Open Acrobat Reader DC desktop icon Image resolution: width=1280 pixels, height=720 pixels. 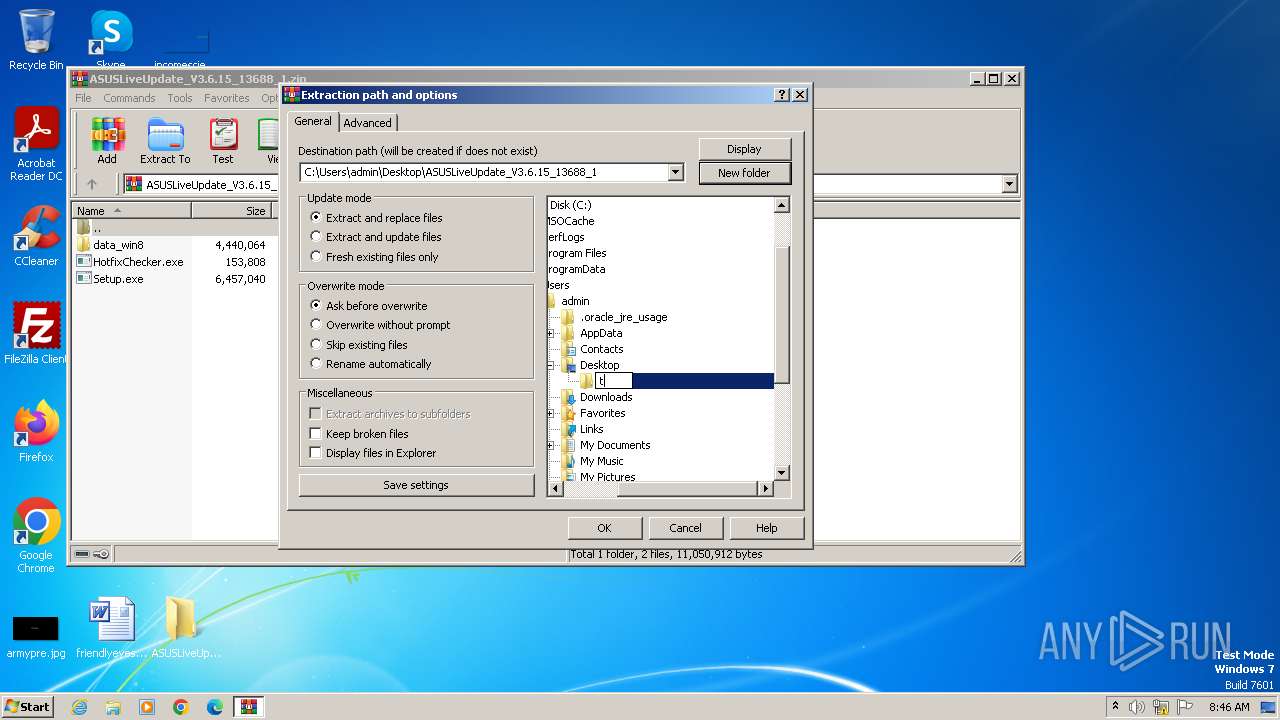pyautogui.click(x=36, y=145)
